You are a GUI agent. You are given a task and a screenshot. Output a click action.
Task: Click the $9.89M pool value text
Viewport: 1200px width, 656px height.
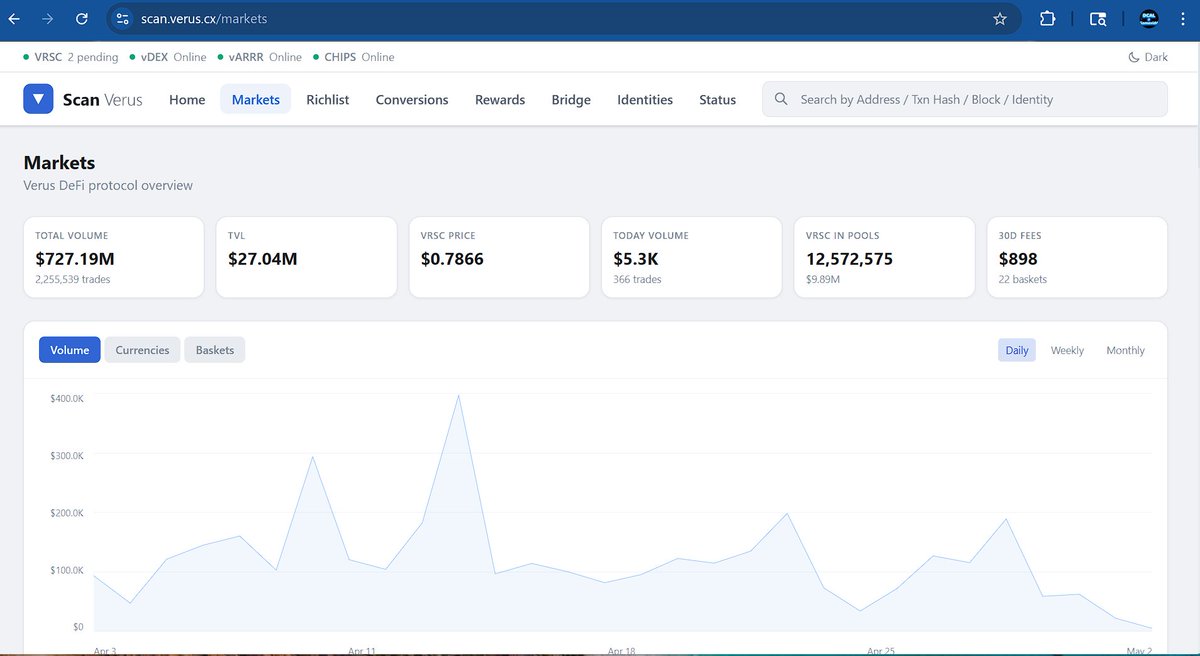click(x=822, y=279)
